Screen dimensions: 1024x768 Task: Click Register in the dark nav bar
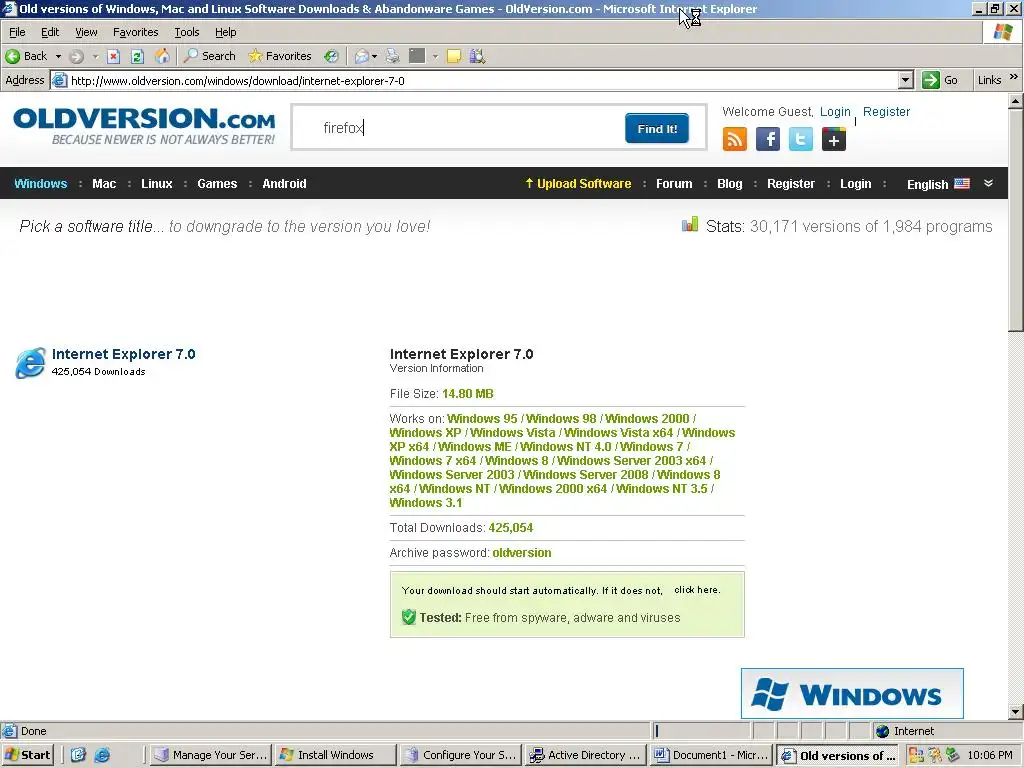click(x=791, y=184)
